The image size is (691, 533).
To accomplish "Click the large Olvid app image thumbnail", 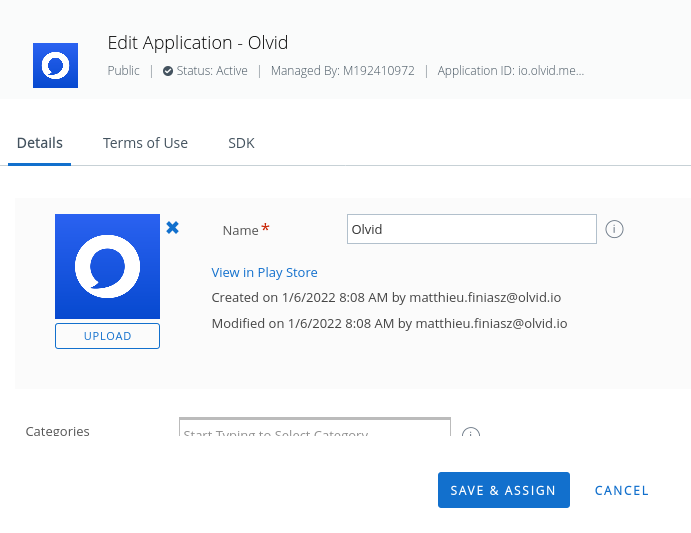I will [108, 266].
